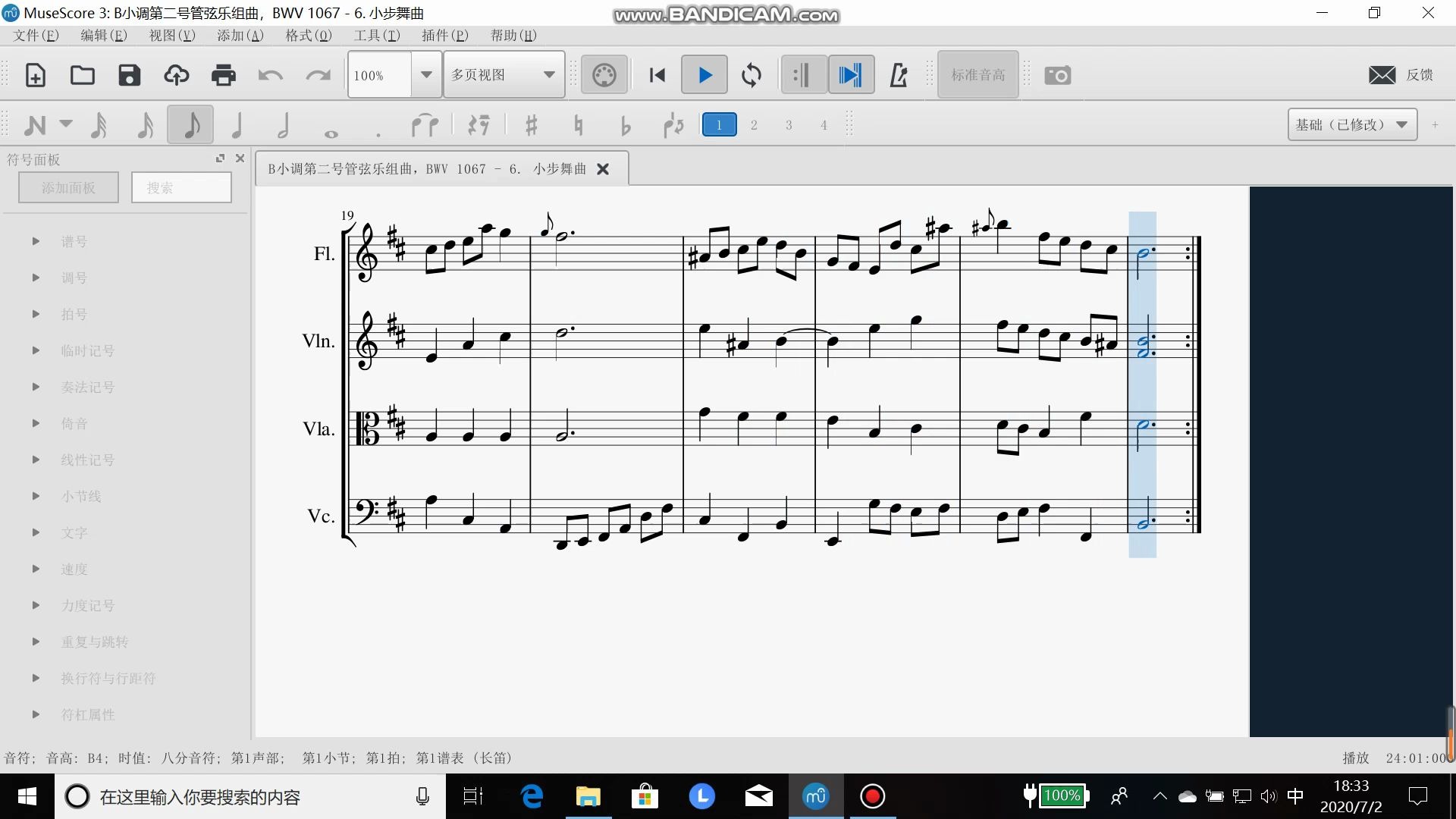Select the note input mode icon

[36, 123]
